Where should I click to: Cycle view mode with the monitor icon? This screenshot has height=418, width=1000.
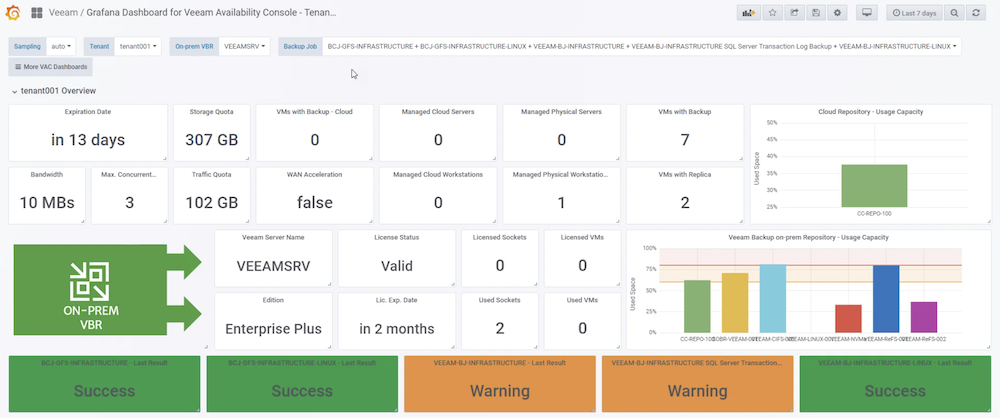[867, 13]
